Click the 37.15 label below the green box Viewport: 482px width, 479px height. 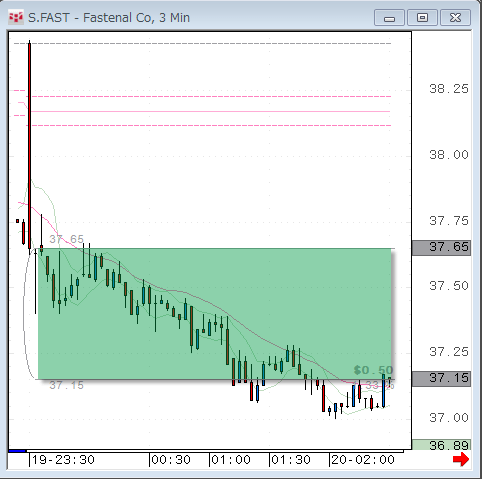[x=66, y=385]
